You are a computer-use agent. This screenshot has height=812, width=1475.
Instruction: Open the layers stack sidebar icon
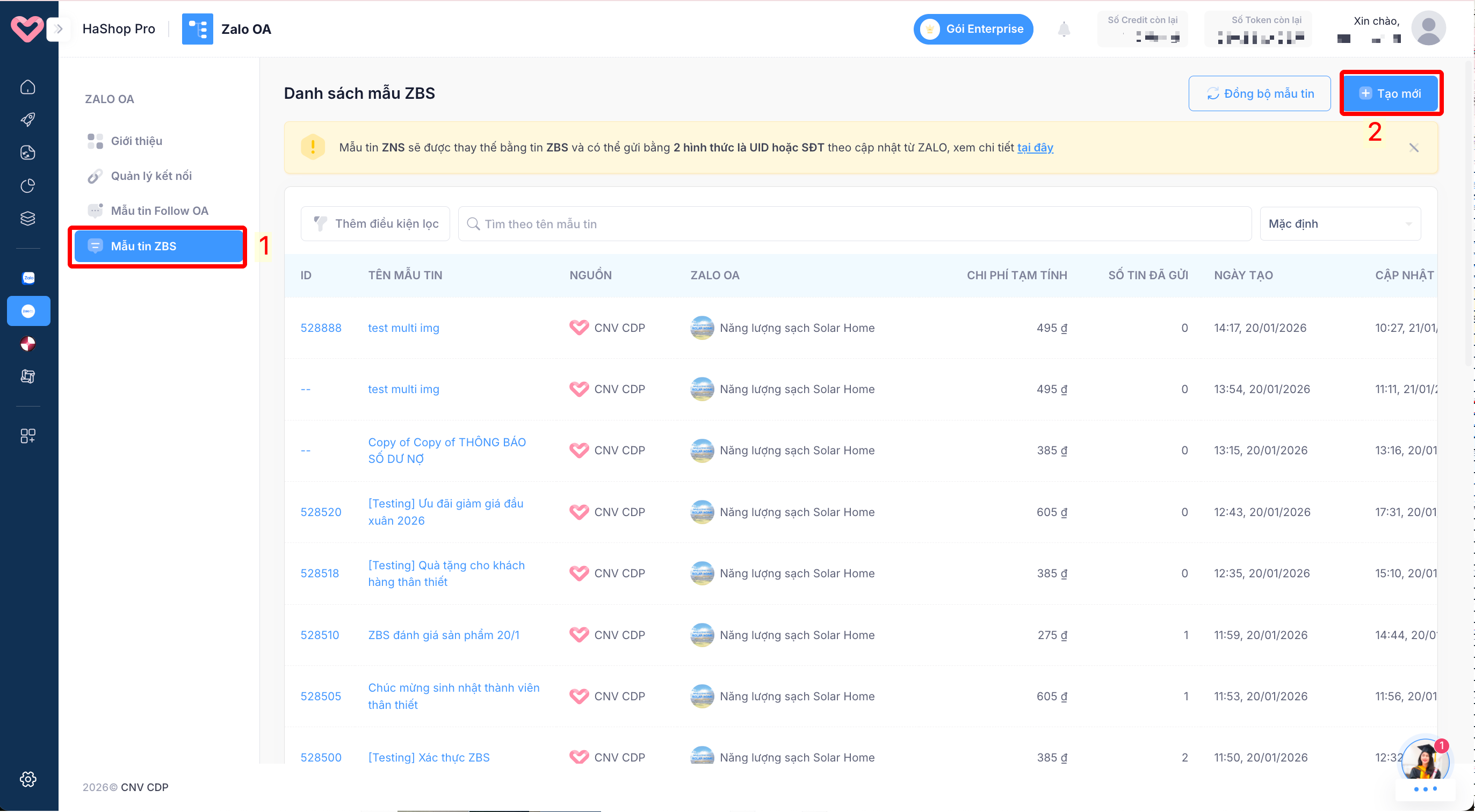tap(27, 218)
